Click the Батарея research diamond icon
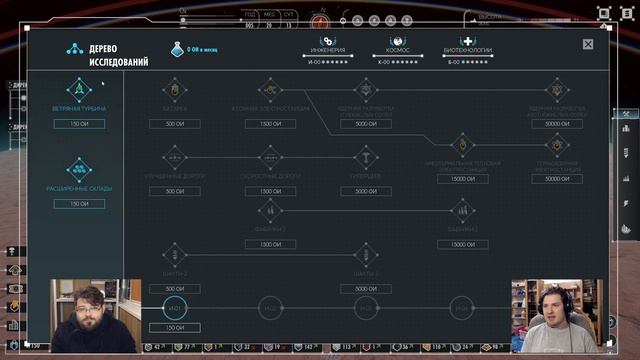Viewport: 640px width, 360px height. click(x=175, y=90)
